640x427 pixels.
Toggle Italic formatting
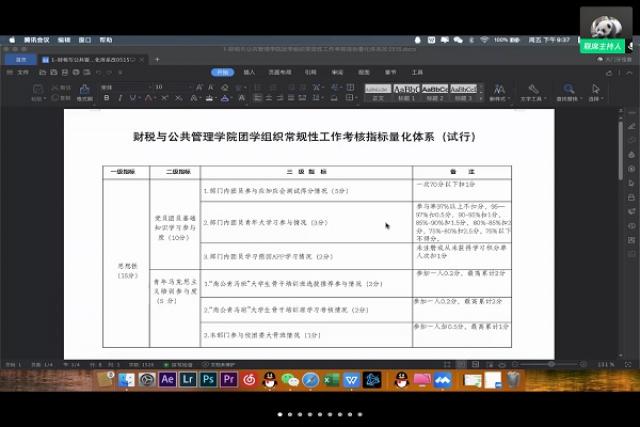tap(120, 98)
